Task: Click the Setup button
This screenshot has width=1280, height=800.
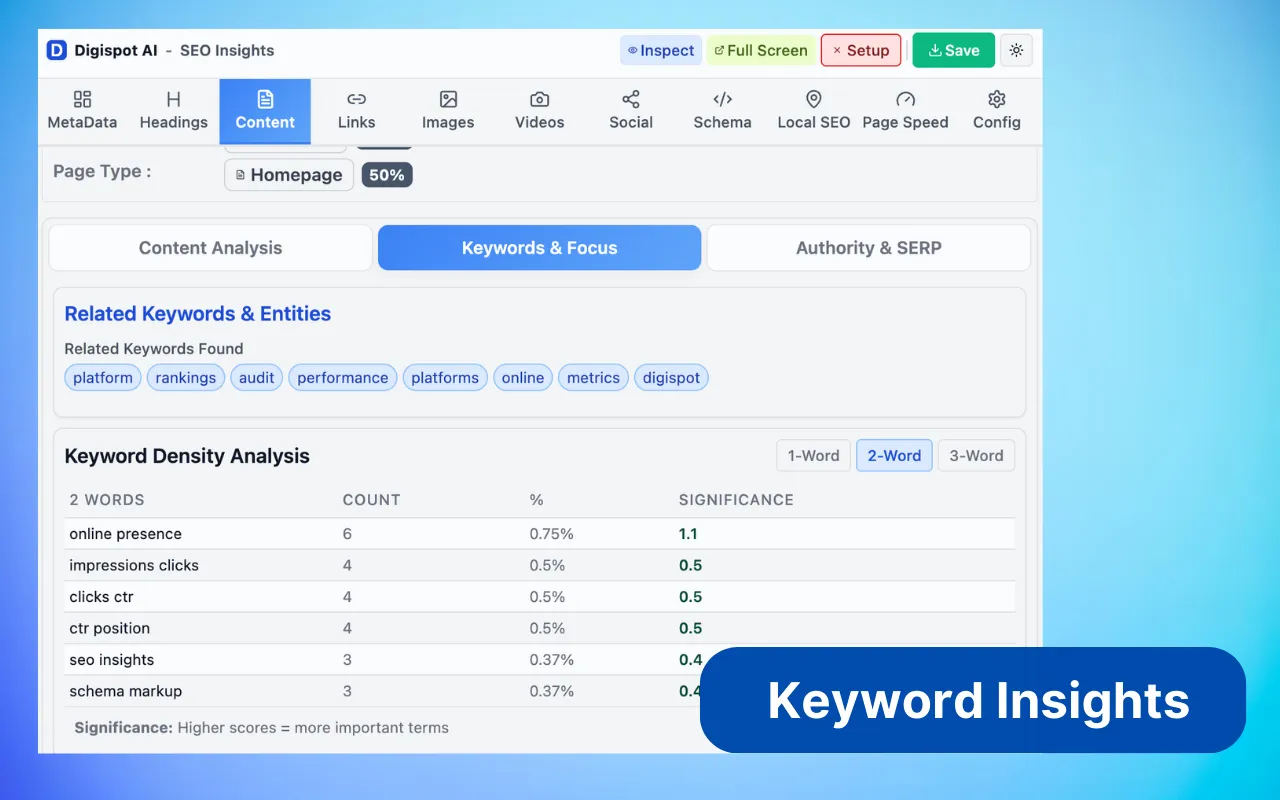Action: tap(861, 50)
